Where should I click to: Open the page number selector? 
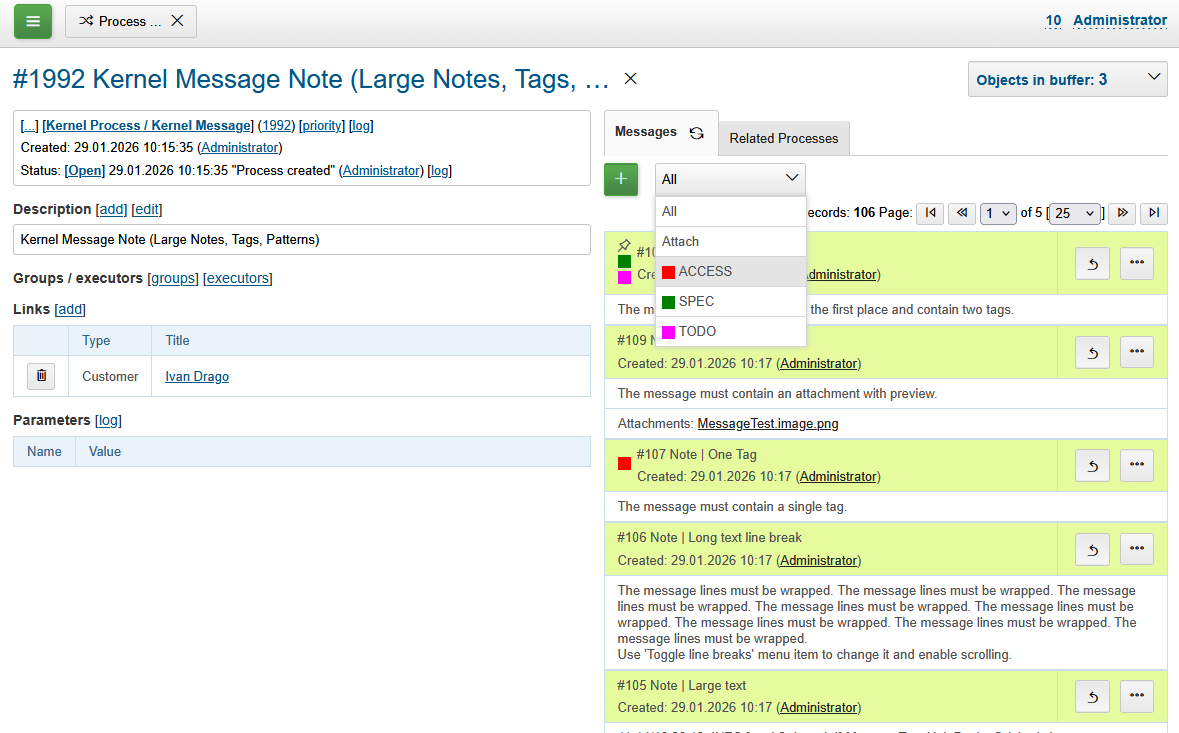click(997, 213)
